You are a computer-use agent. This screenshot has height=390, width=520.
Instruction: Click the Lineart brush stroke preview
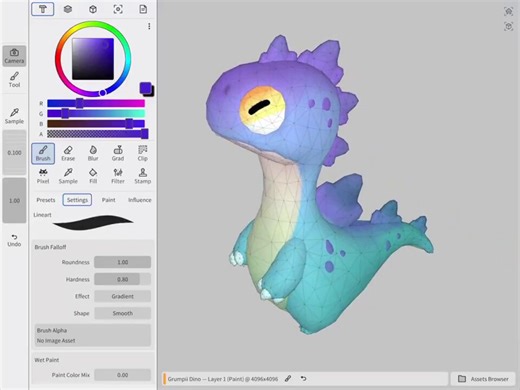click(93, 222)
